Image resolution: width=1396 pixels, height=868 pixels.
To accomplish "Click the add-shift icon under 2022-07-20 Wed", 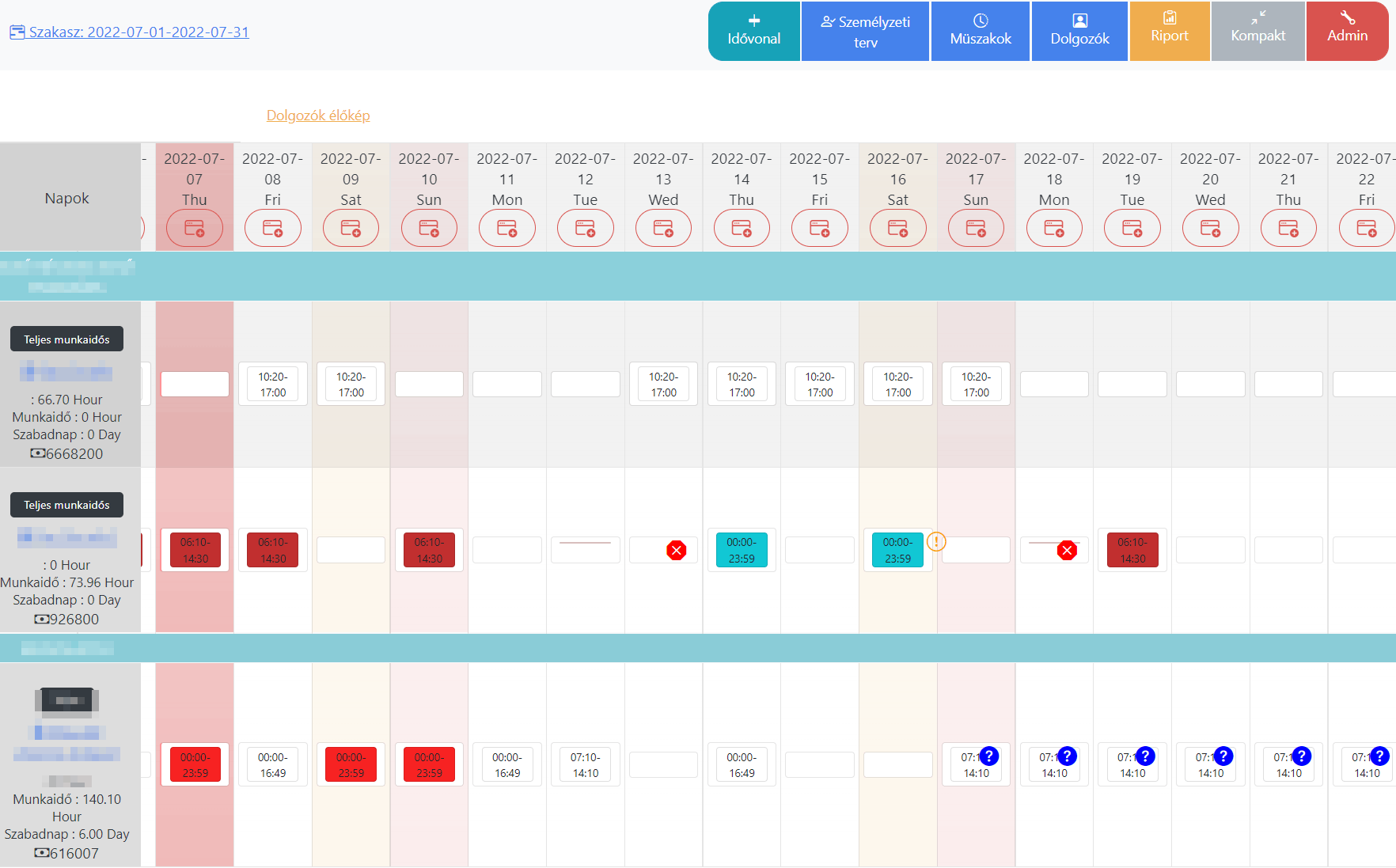I will coord(1210,229).
